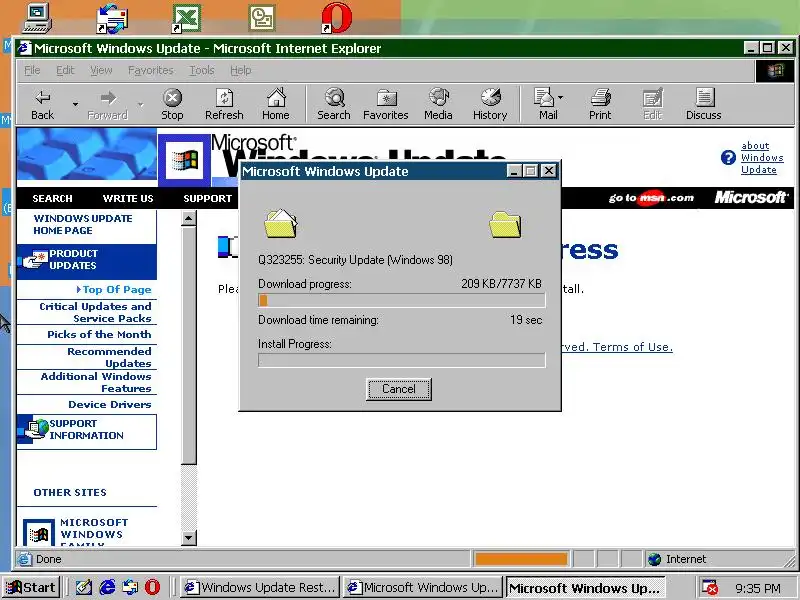This screenshot has height=600, width=800.
Task: Click the Forward toolbar button
Action: tap(107, 105)
